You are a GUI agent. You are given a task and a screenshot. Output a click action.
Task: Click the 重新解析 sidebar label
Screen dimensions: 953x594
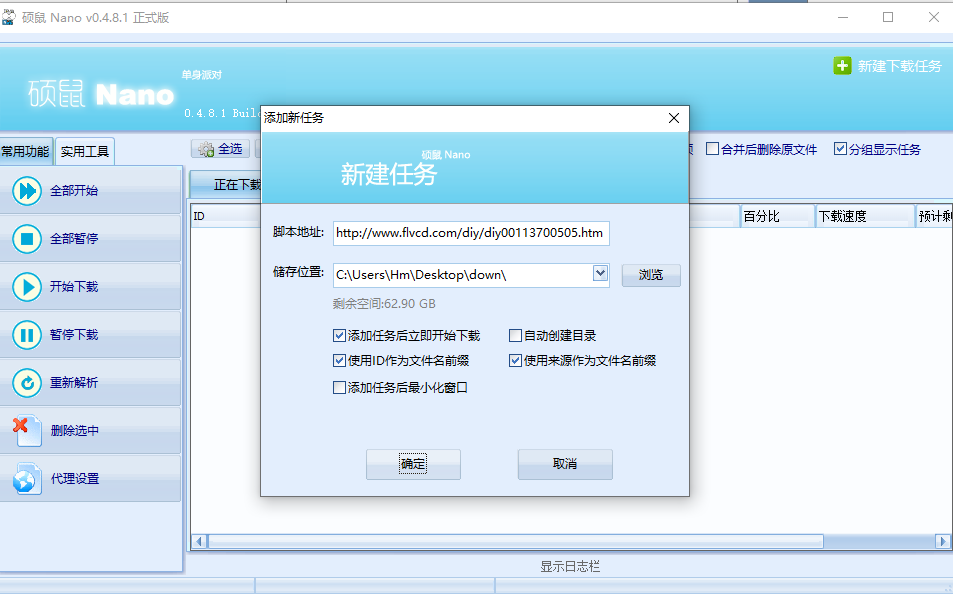coord(74,383)
